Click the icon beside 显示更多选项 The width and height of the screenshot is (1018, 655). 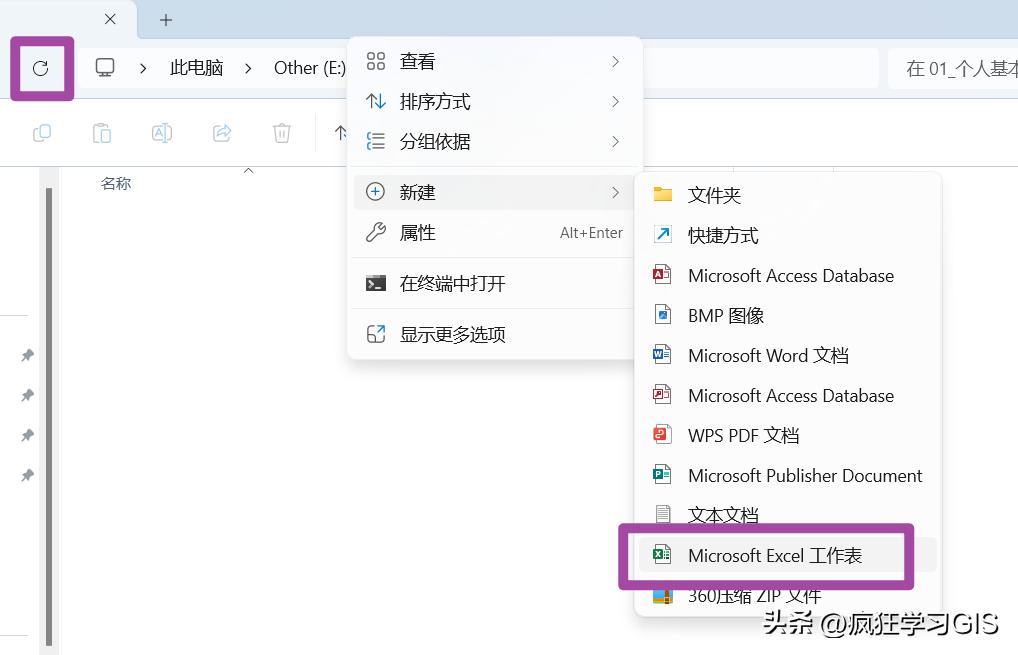(376, 334)
